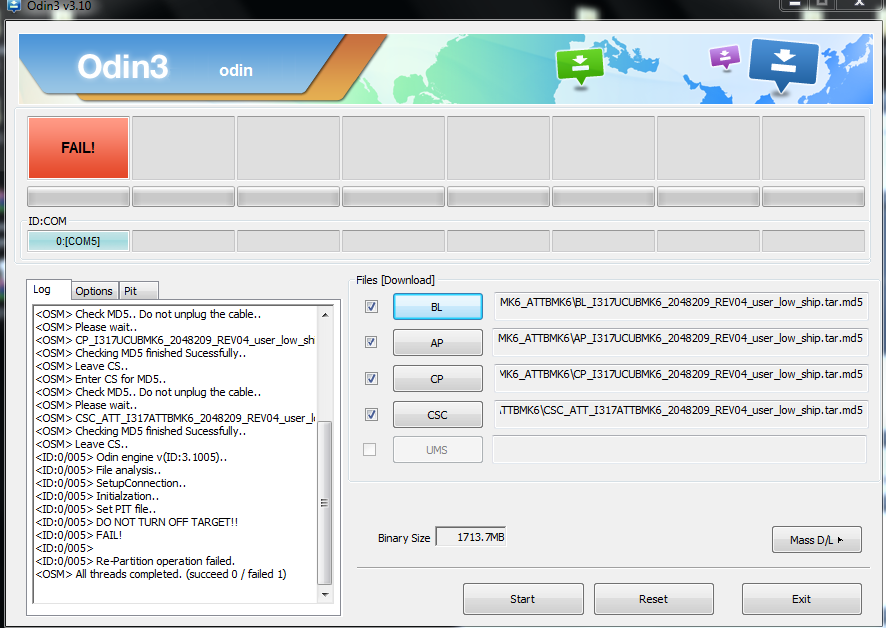Click the 'ID:COM' group label
Viewport: 886px width, 628px height.
[x=47, y=221]
